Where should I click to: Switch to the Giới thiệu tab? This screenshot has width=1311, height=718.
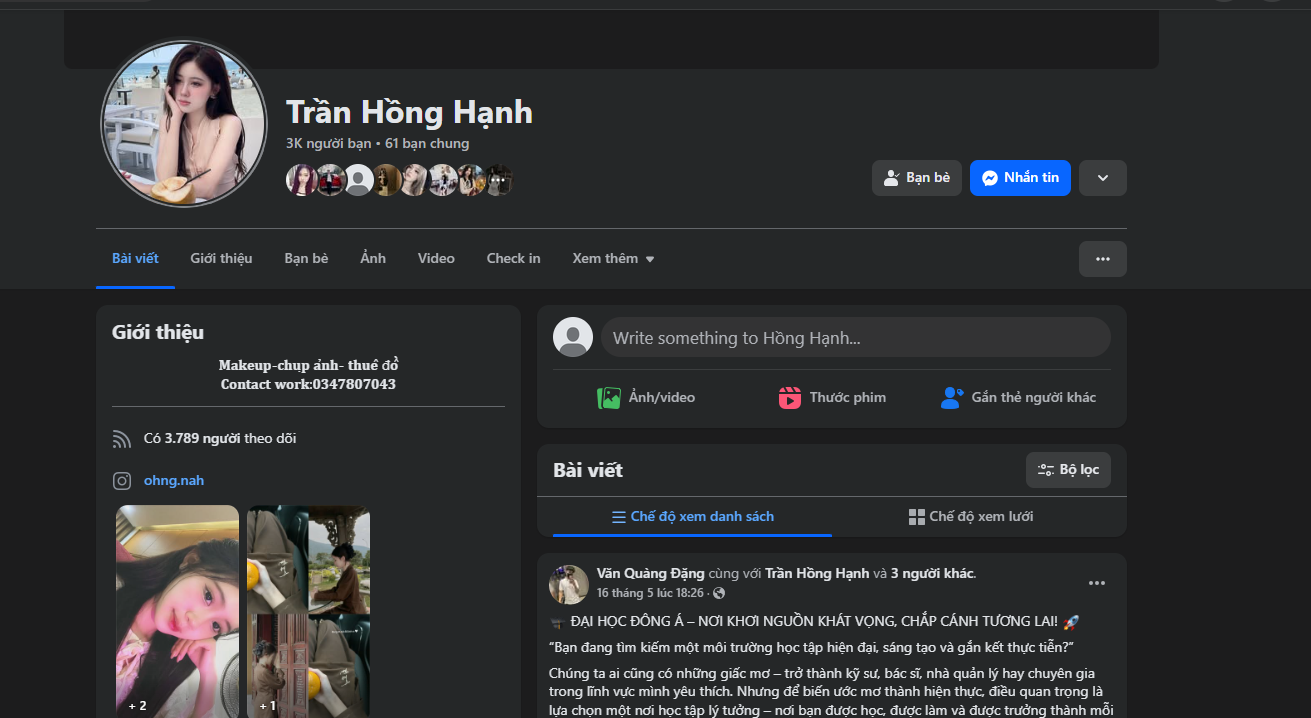221,258
